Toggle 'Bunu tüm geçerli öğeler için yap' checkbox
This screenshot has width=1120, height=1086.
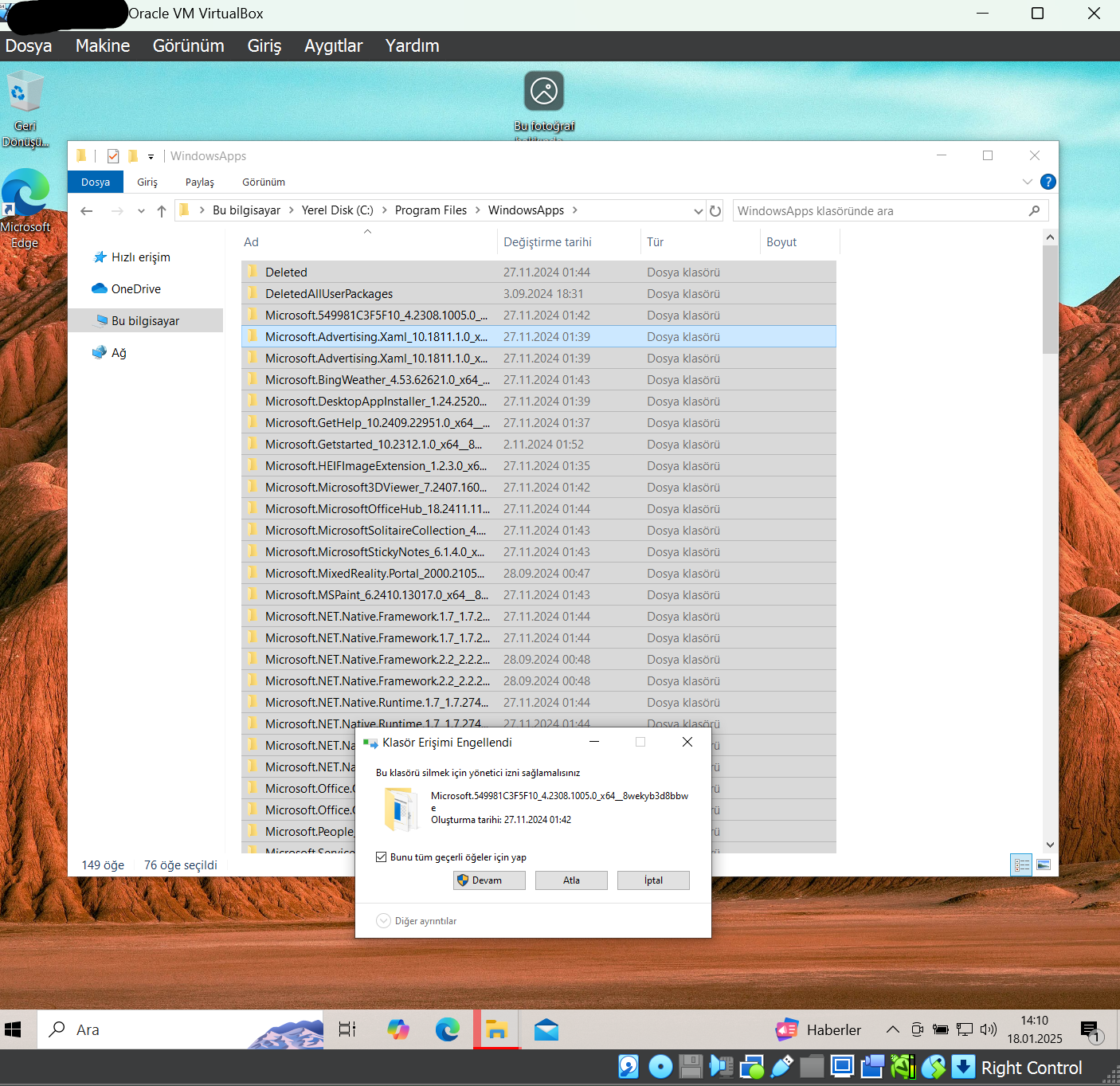pos(381,857)
